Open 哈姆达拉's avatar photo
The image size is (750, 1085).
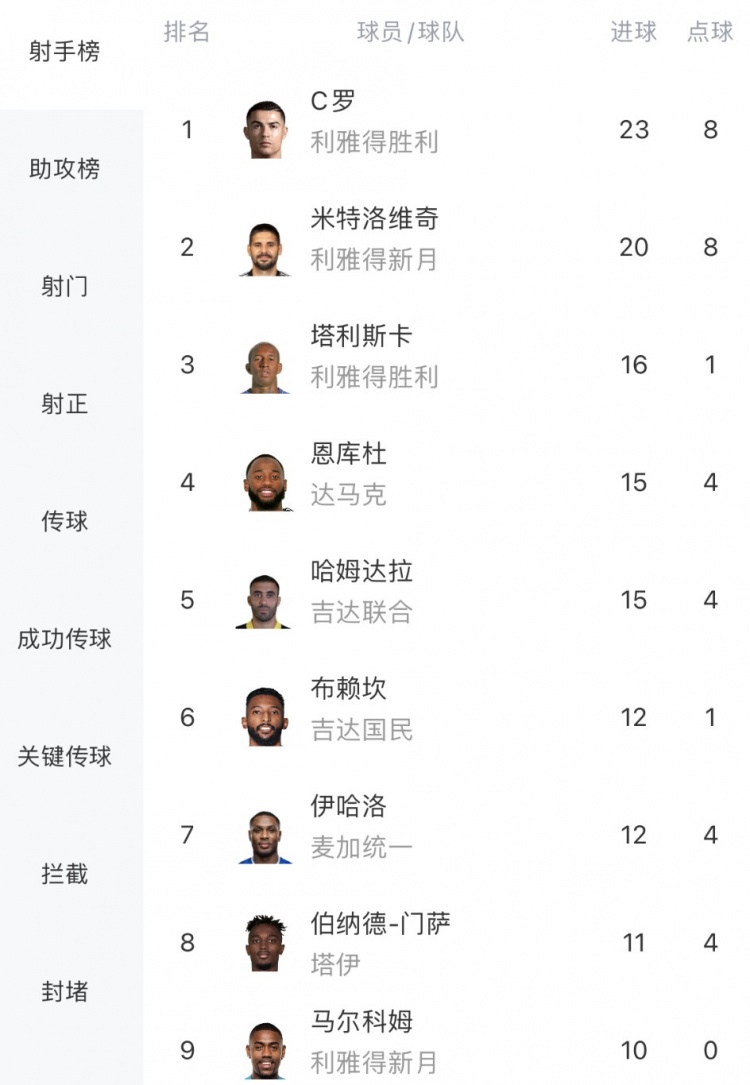click(265, 601)
